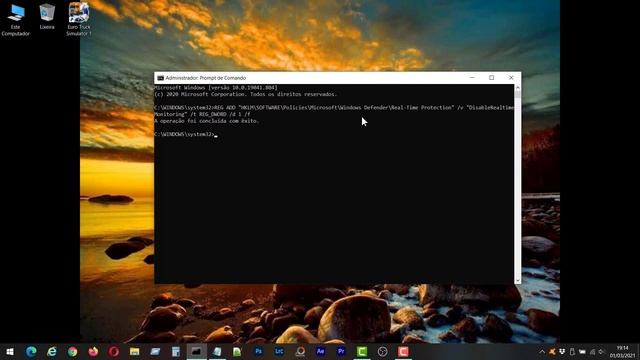Open the clock and date flyout
640x360 pixels.
[622, 351]
